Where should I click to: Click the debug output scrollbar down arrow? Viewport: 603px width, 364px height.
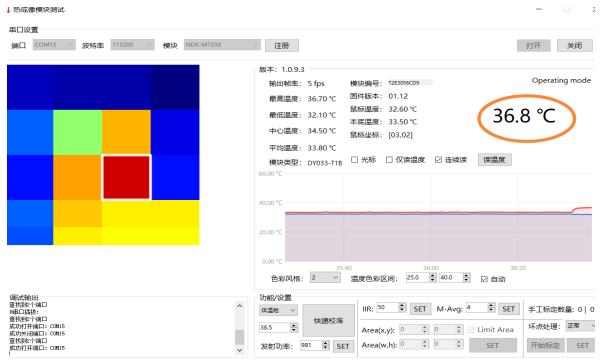click(240, 350)
